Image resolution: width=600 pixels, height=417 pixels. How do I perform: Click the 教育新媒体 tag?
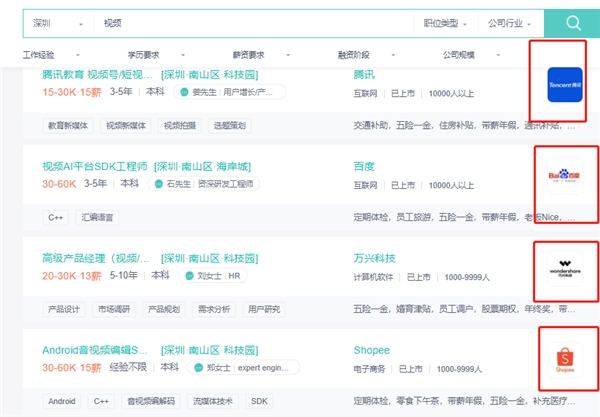coord(66,125)
